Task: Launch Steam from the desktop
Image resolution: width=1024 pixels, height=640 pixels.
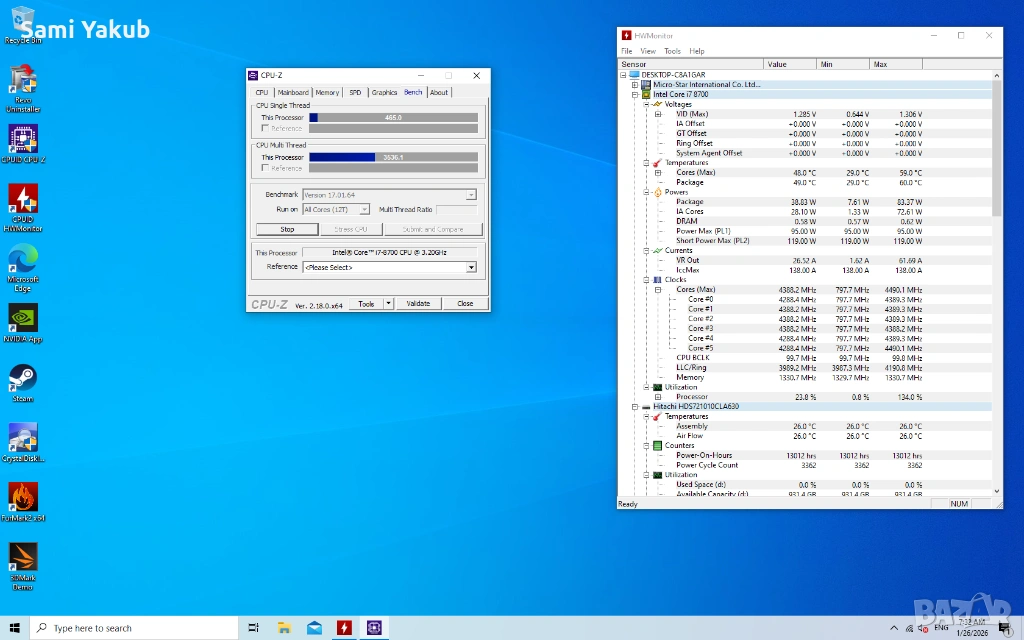Action: (22, 377)
